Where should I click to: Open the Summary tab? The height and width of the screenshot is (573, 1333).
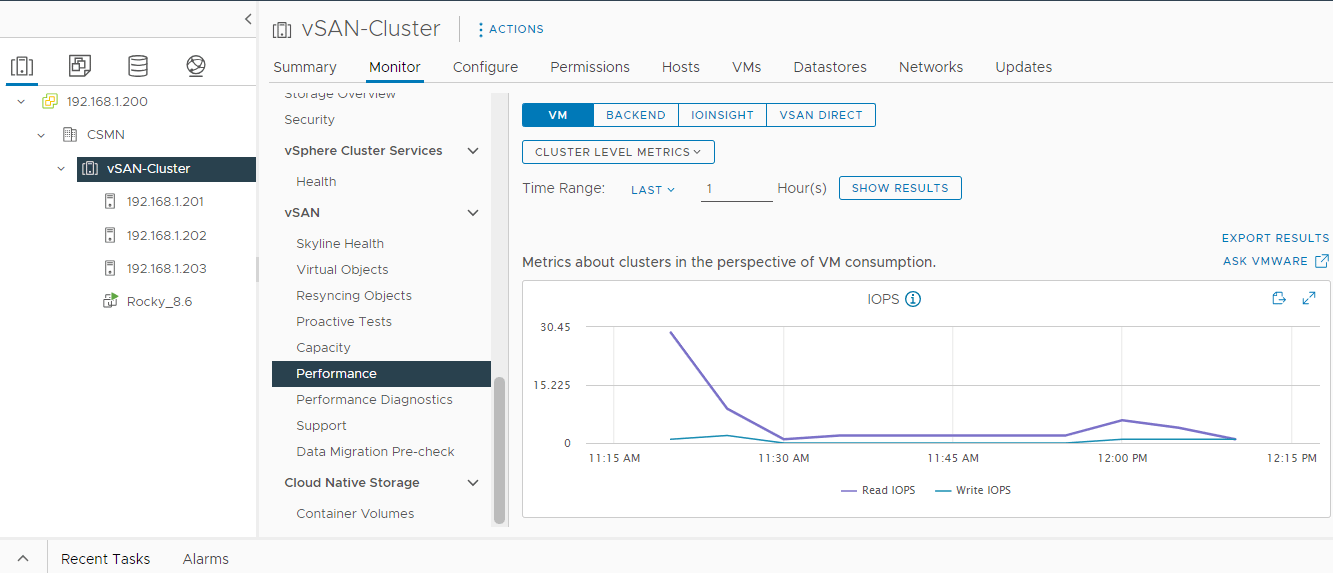point(305,67)
